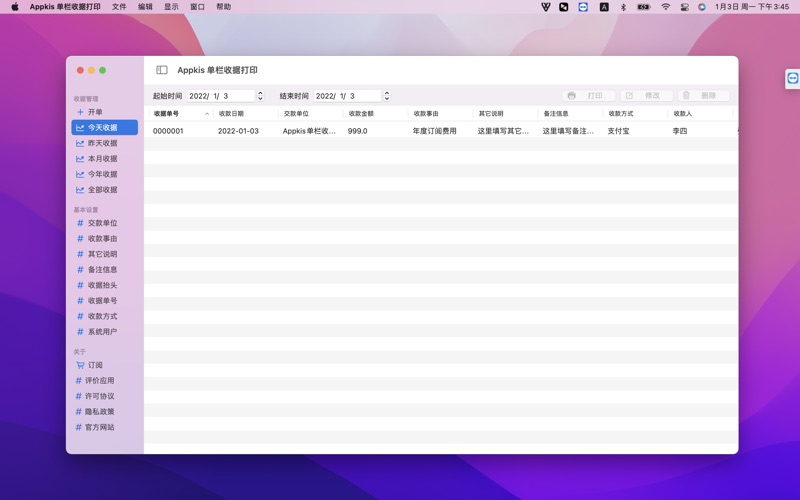
Task: Click the menu bar date and time
Action: pyautogui.click(x=752, y=7)
